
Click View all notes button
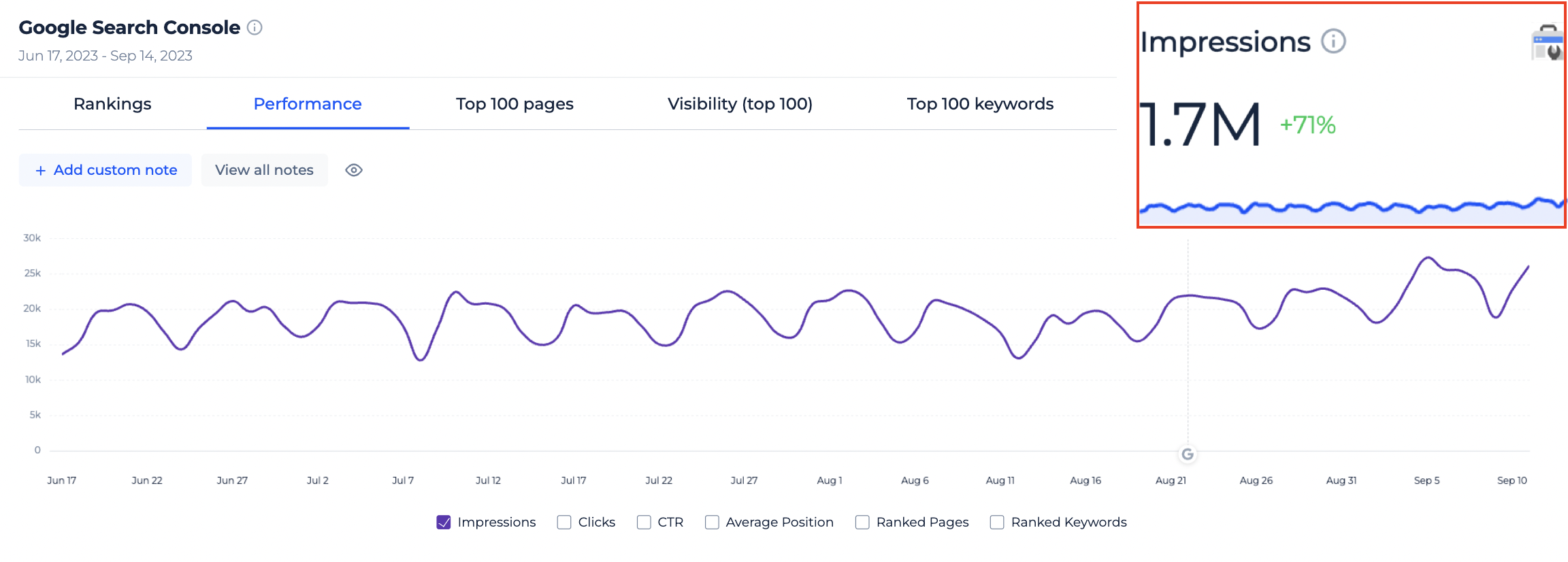(x=265, y=170)
